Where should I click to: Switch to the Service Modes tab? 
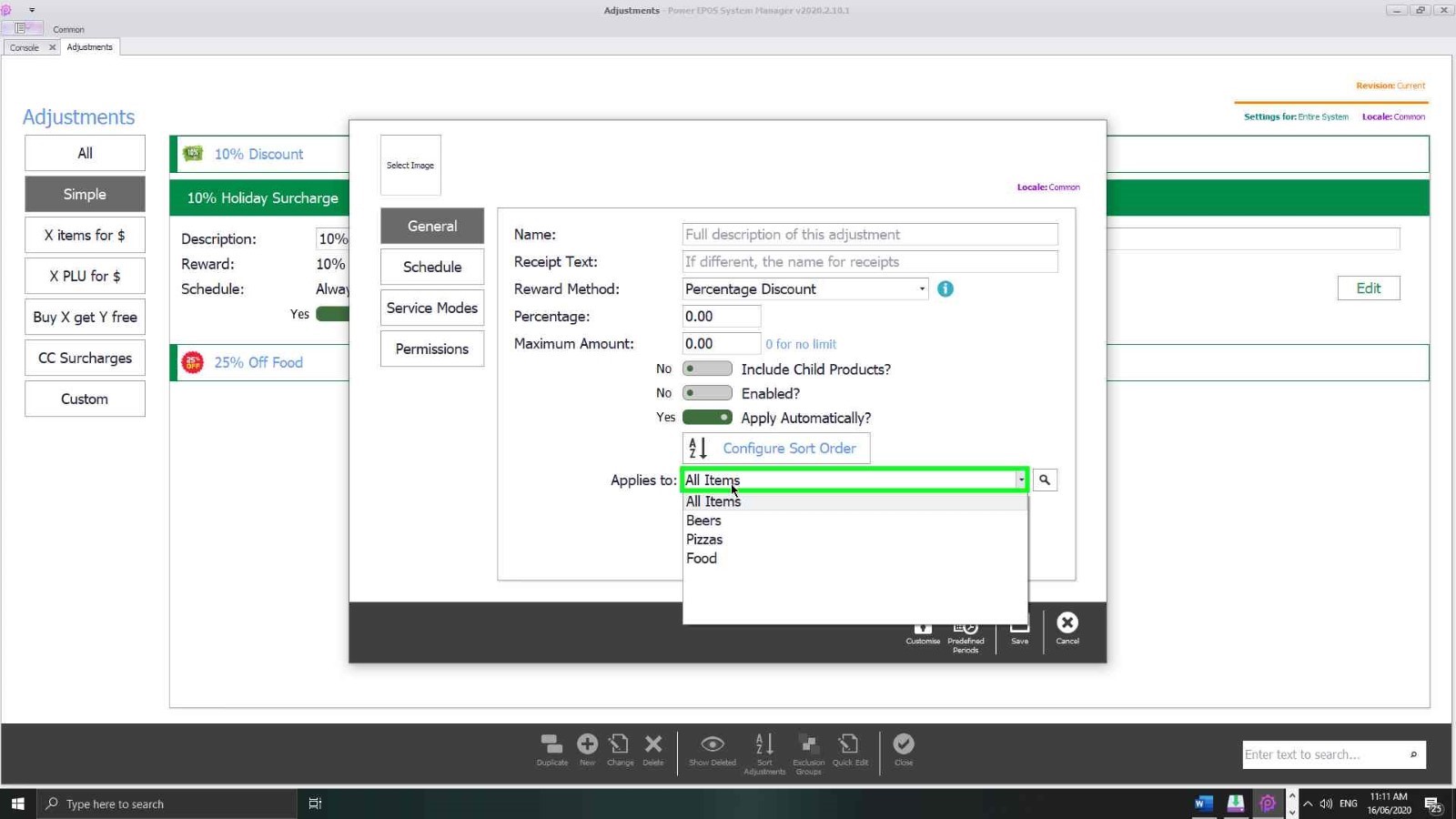[x=432, y=308]
